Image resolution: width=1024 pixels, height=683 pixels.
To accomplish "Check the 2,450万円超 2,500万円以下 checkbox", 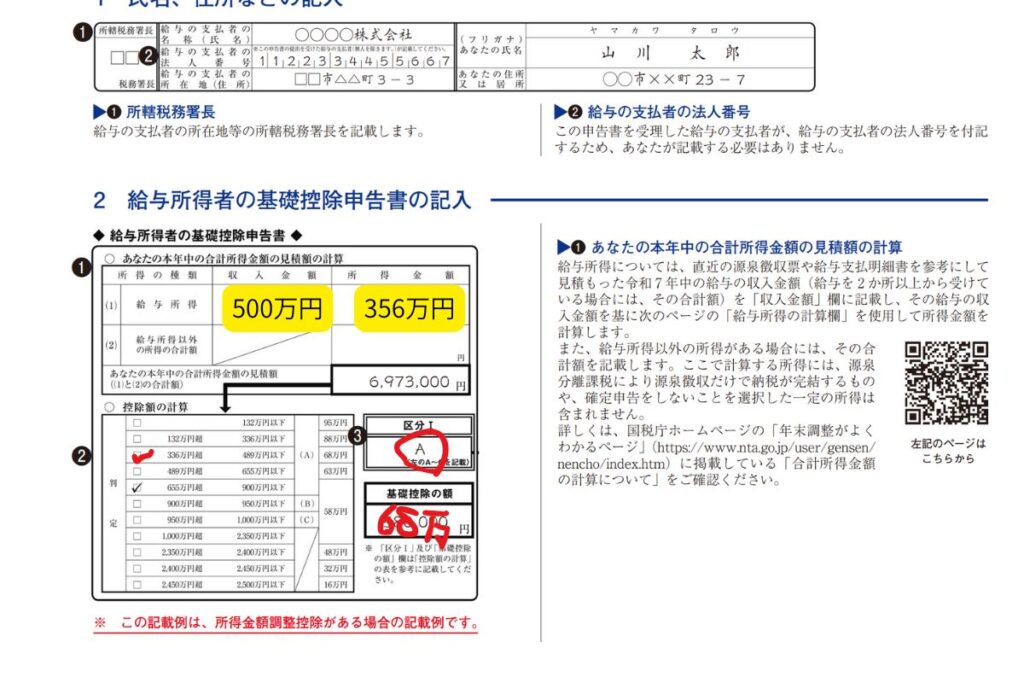I will click(137, 584).
